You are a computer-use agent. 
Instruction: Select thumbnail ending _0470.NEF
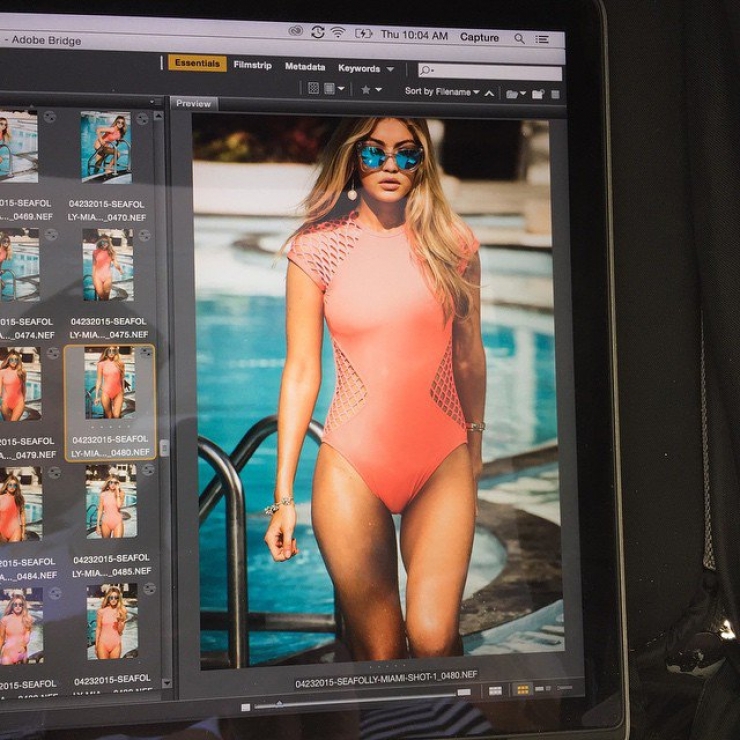(x=106, y=147)
